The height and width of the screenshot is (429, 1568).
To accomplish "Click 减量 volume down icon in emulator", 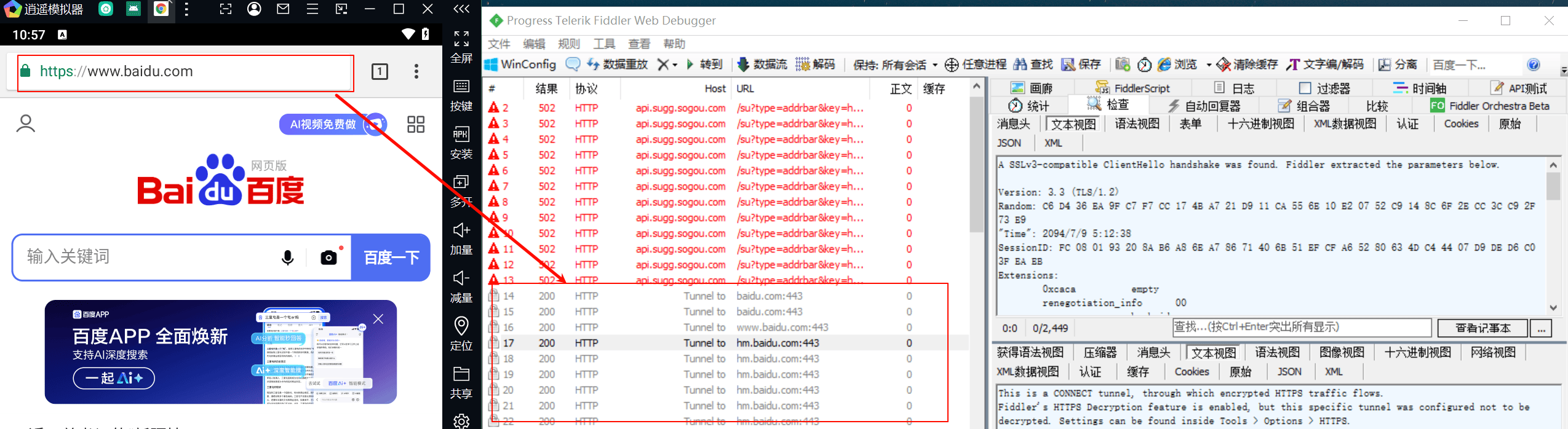I will (461, 278).
